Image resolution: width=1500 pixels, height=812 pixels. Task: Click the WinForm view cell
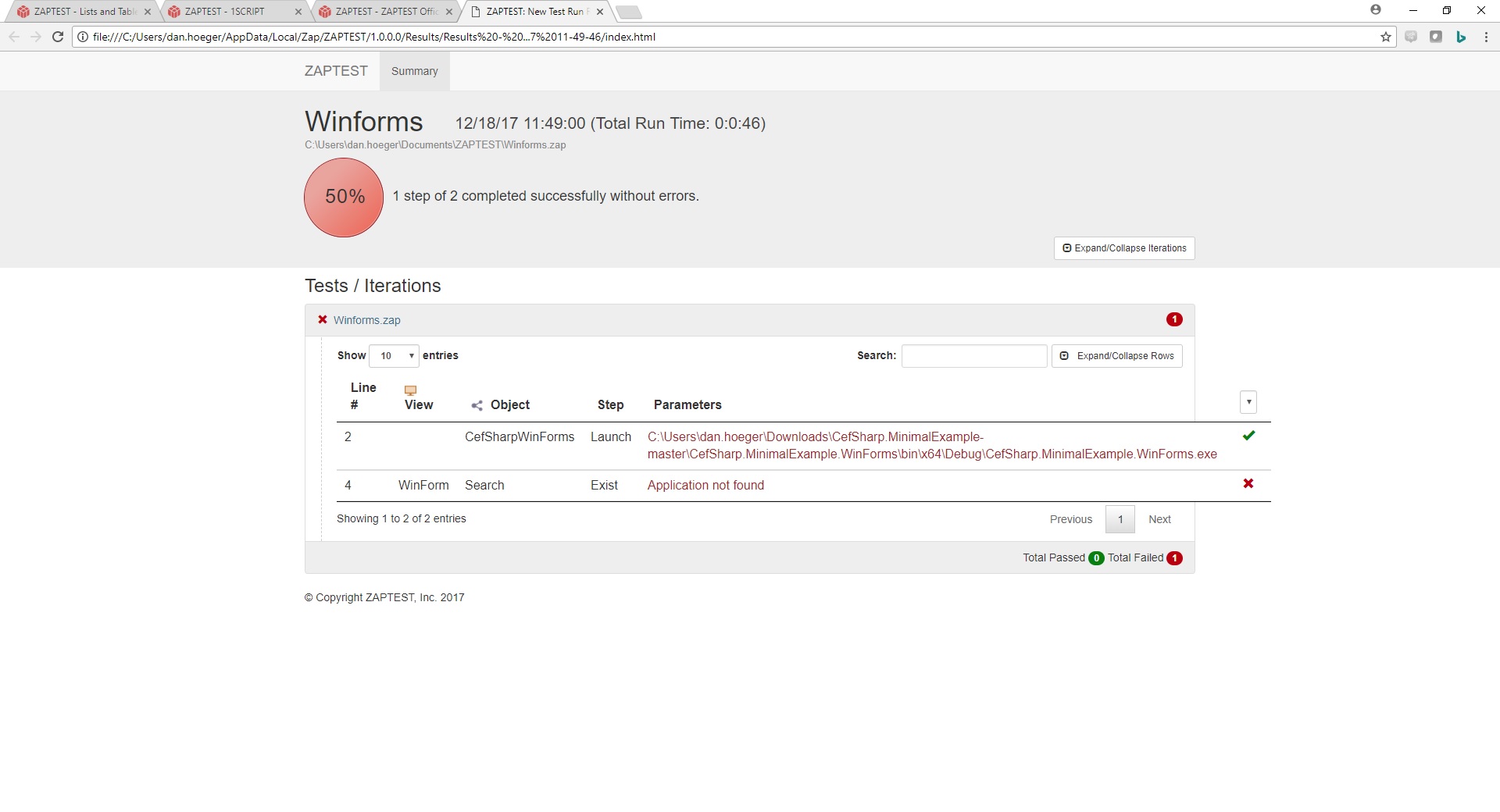coord(423,486)
